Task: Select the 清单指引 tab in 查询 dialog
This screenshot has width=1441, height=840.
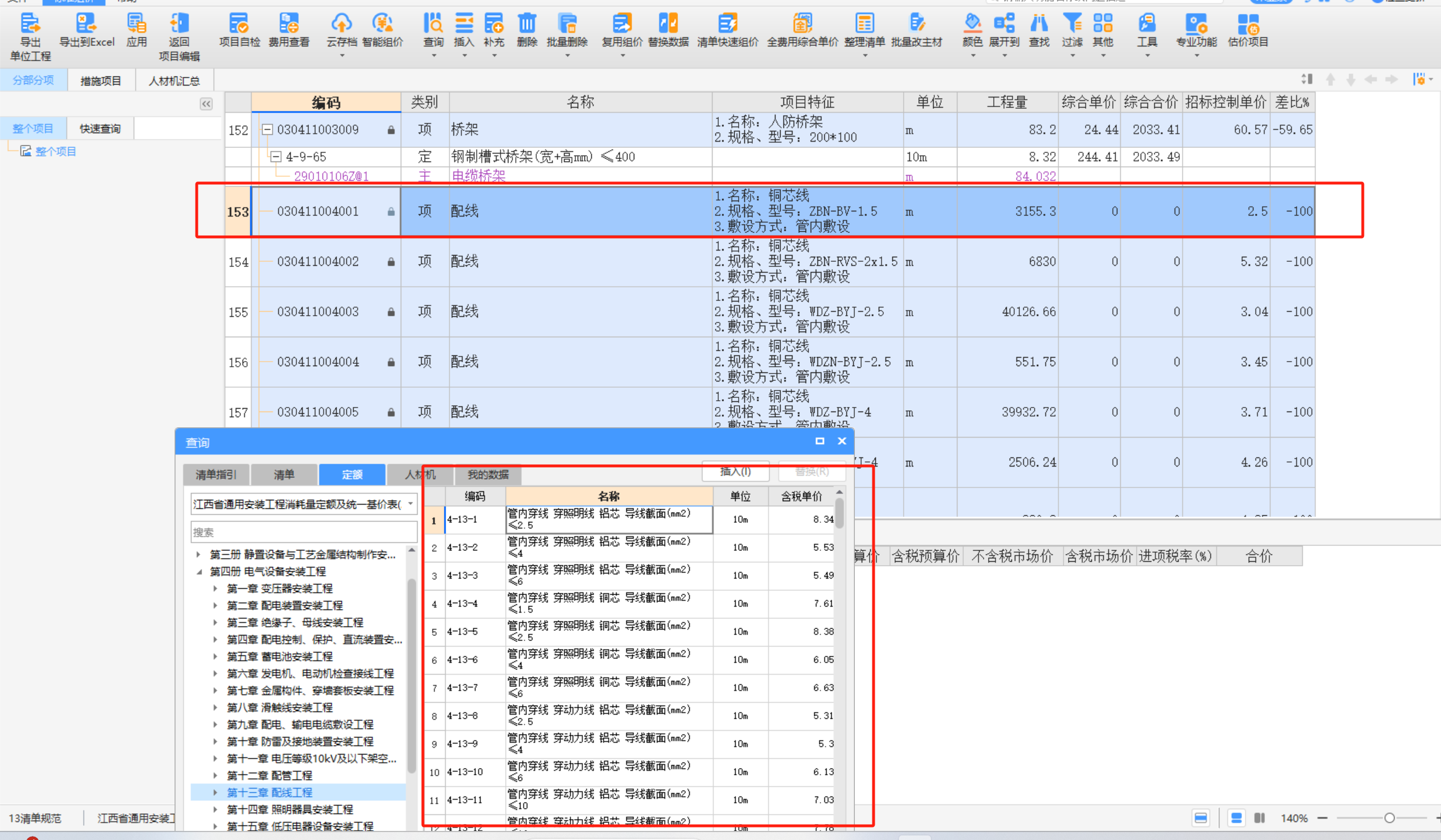Action: pyautogui.click(x=215, y=474)
